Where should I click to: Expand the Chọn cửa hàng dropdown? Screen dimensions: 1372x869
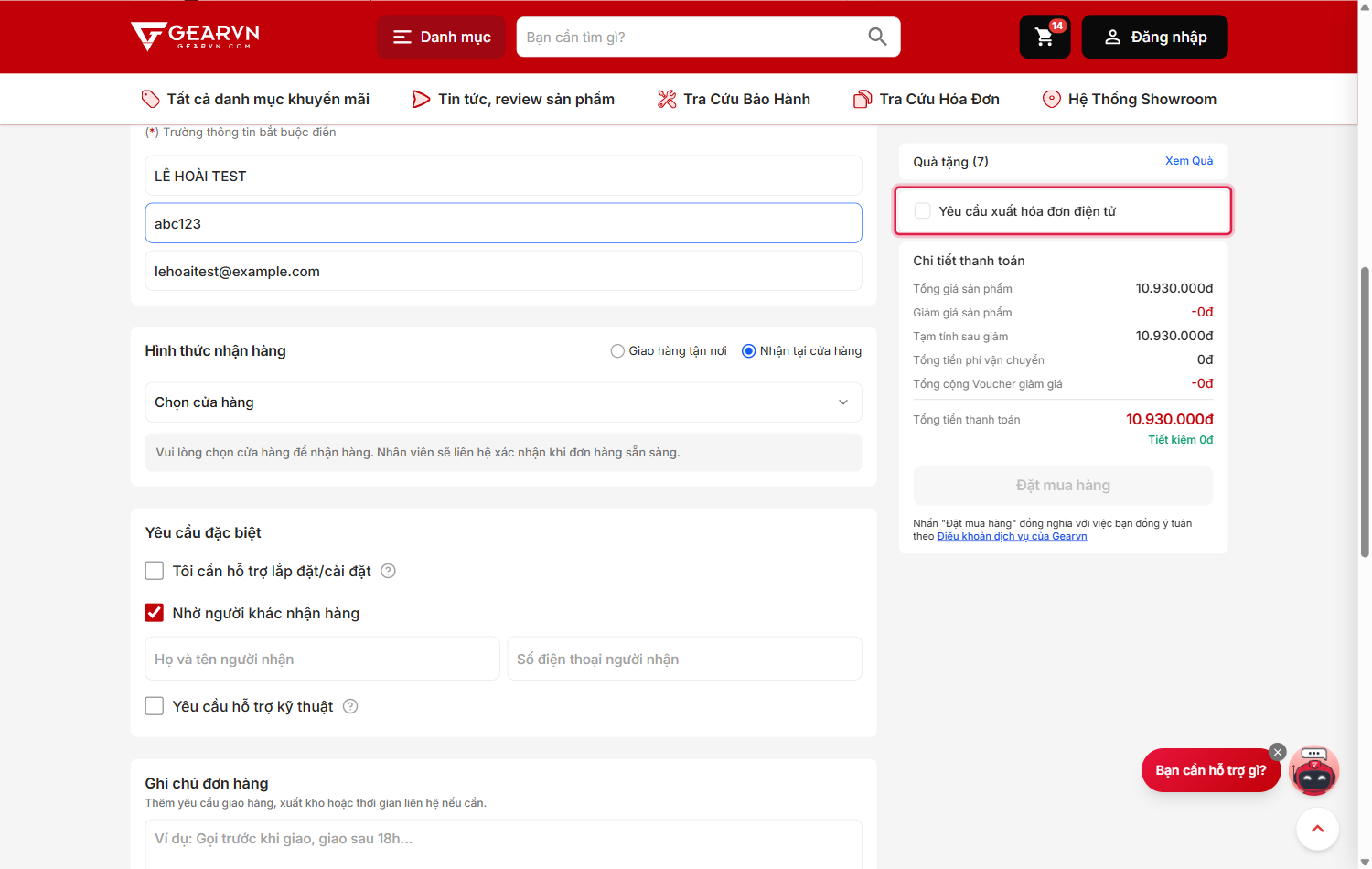[x=503, y=402]
